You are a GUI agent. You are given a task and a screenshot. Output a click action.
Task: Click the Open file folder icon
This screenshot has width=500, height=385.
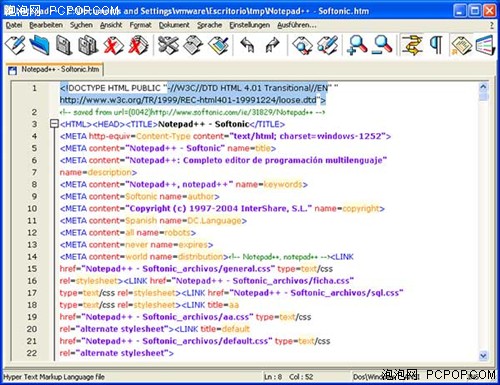click(x=40, y=45)
